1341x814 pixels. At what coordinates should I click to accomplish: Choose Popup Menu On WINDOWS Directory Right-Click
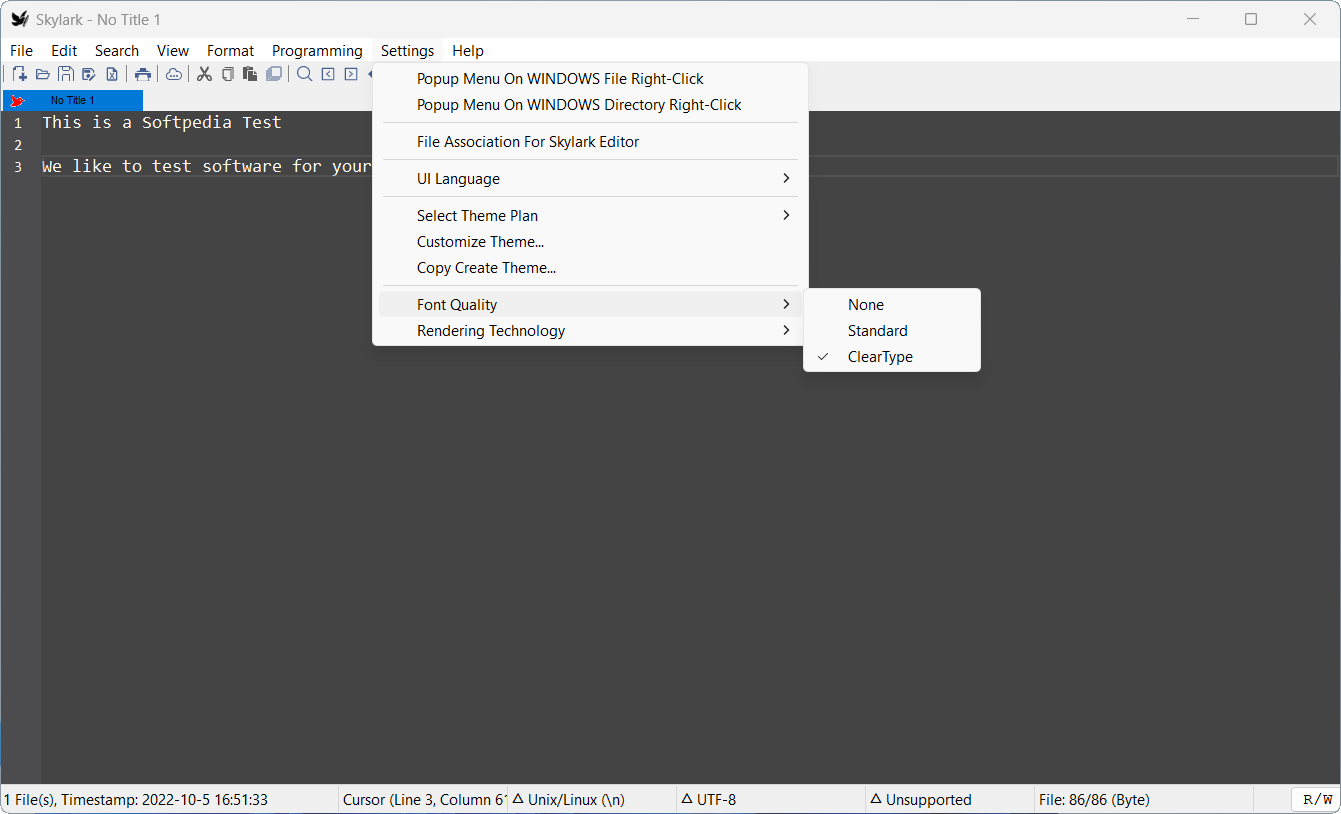click(590, 105)
